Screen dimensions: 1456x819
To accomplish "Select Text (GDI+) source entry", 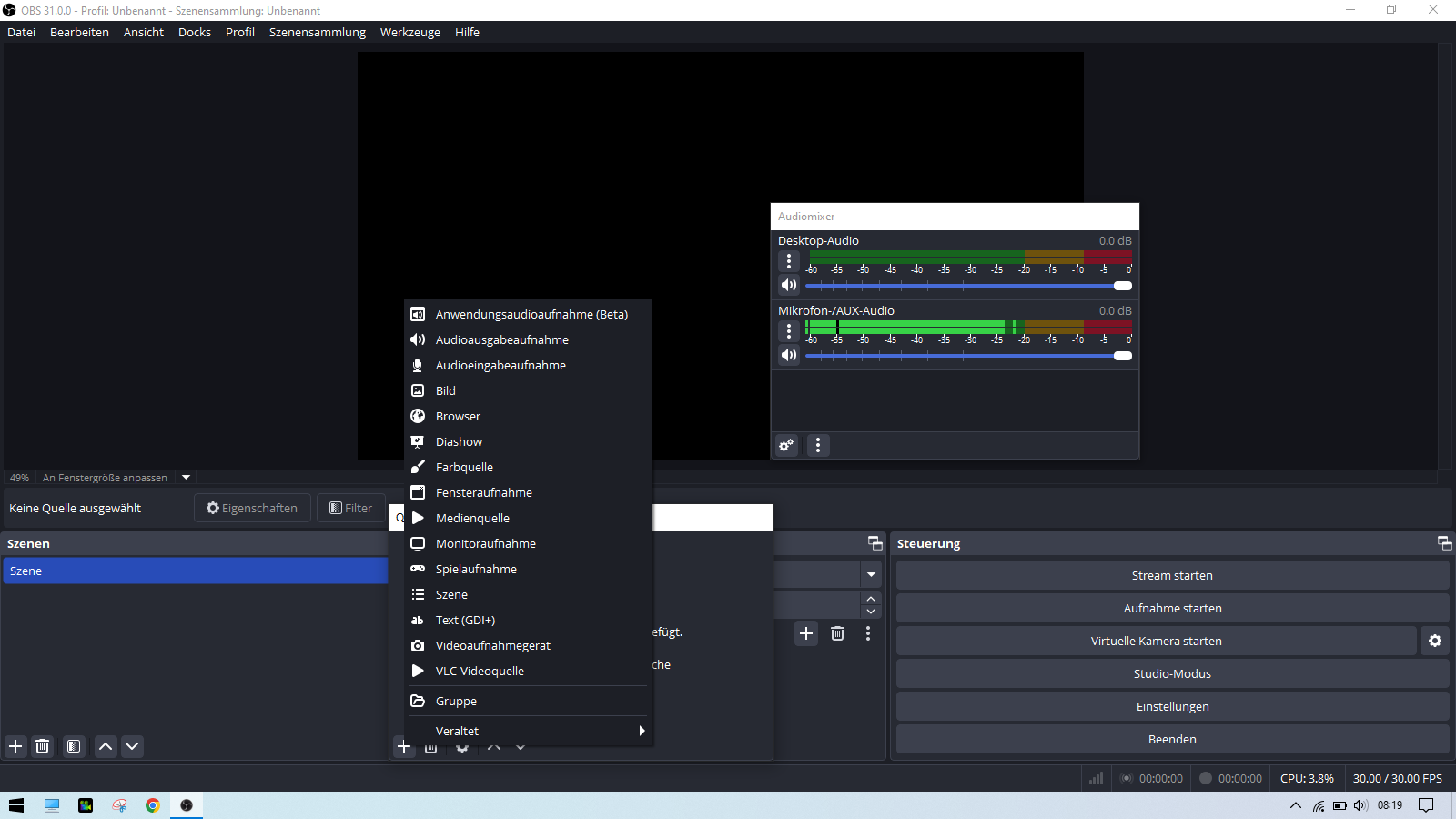I will pos(528,620).
